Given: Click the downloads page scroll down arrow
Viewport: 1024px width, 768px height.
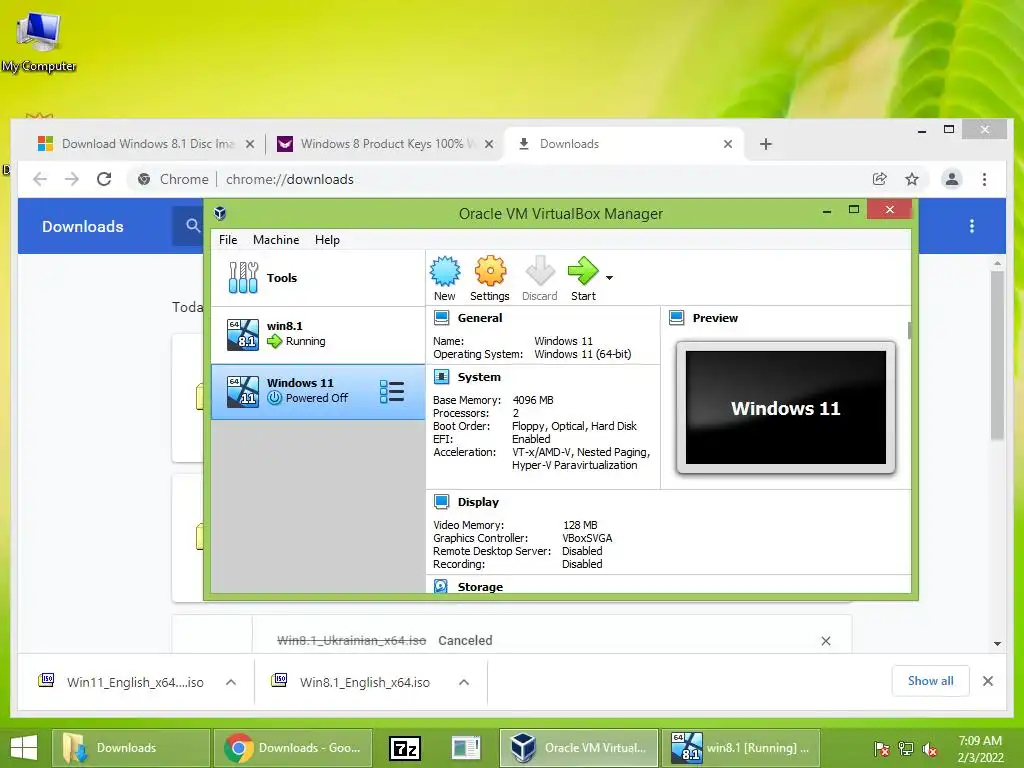Looking at the screenshot, I should coord(997,643).
